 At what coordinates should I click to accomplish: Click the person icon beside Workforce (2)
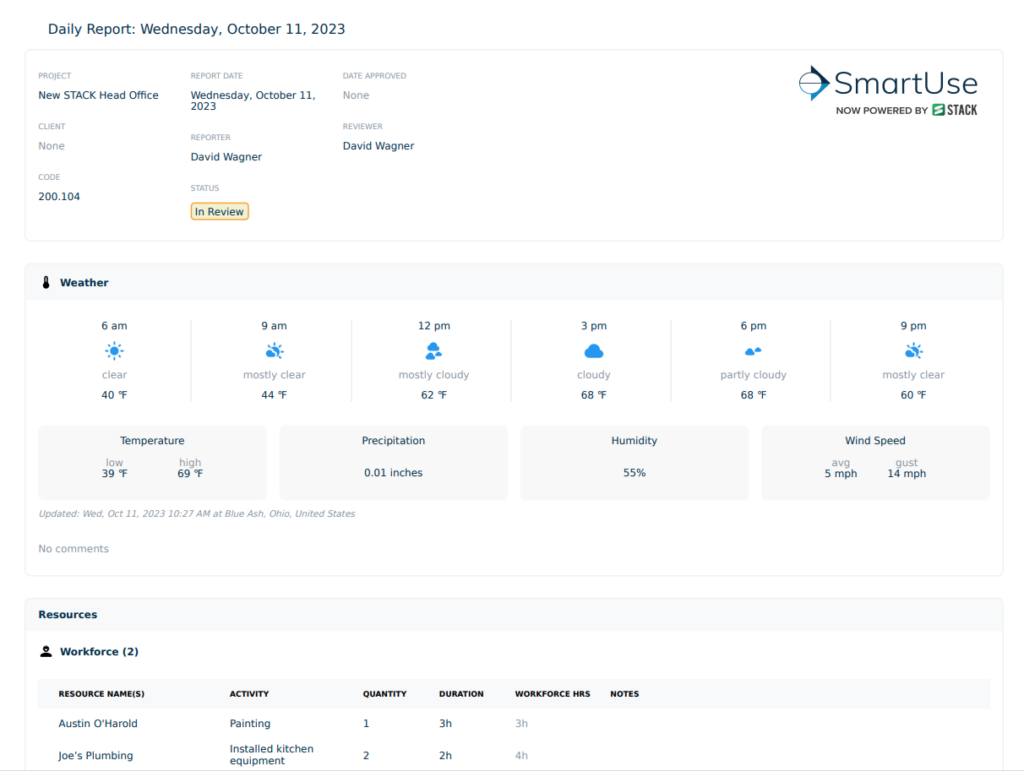(x=45, y=651)
